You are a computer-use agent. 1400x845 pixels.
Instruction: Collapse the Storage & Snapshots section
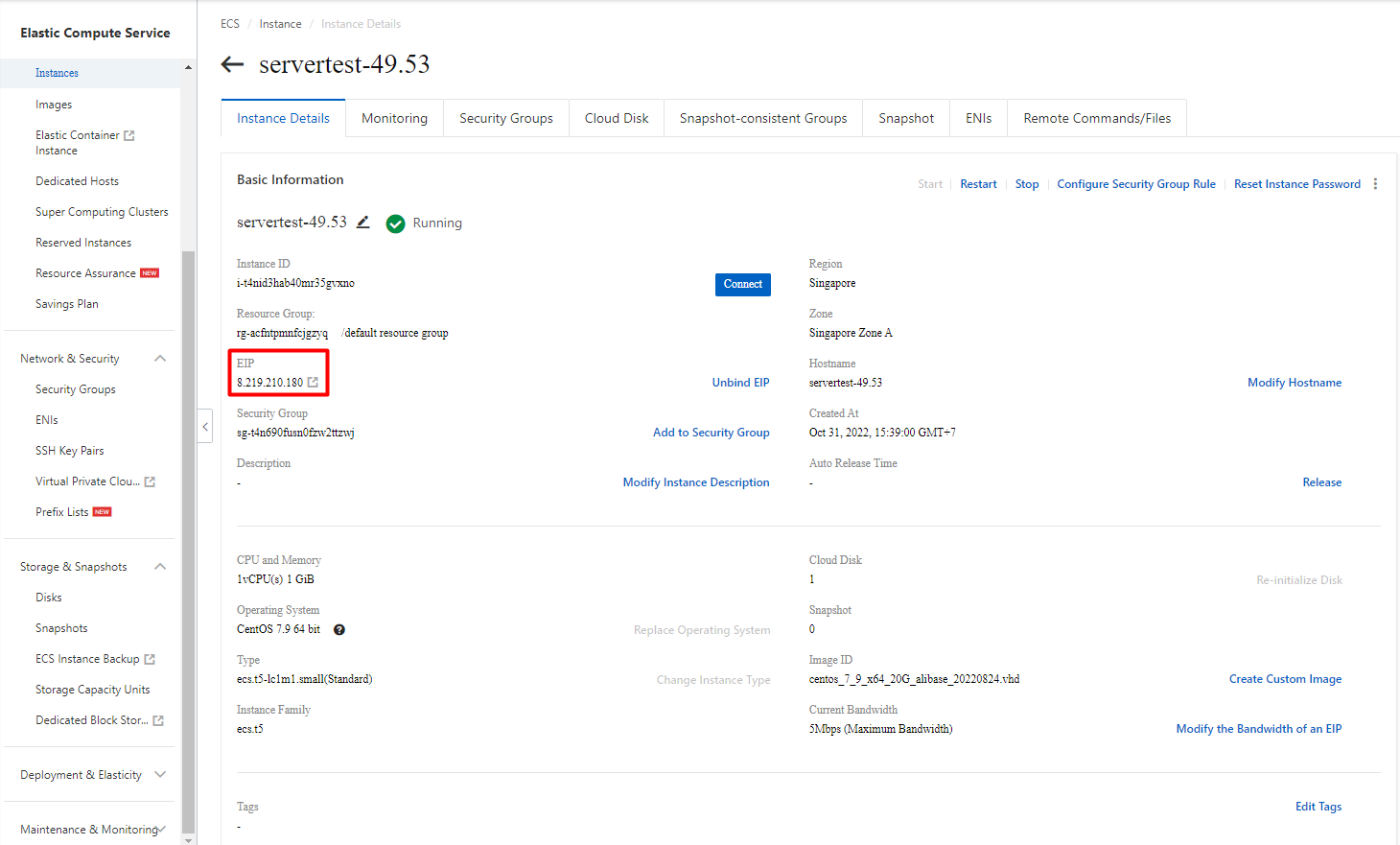coord(160,567)
